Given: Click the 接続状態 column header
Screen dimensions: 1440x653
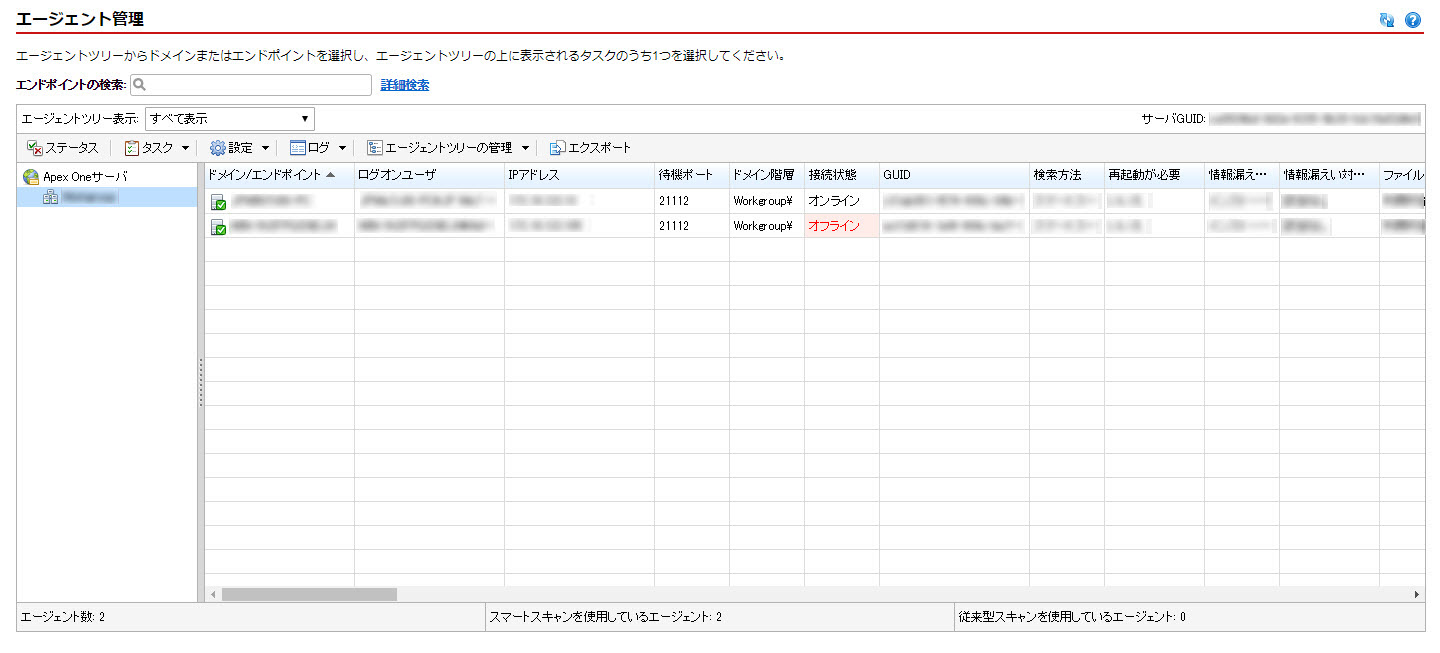Looking at the screenshot, I should coord(832,175).
